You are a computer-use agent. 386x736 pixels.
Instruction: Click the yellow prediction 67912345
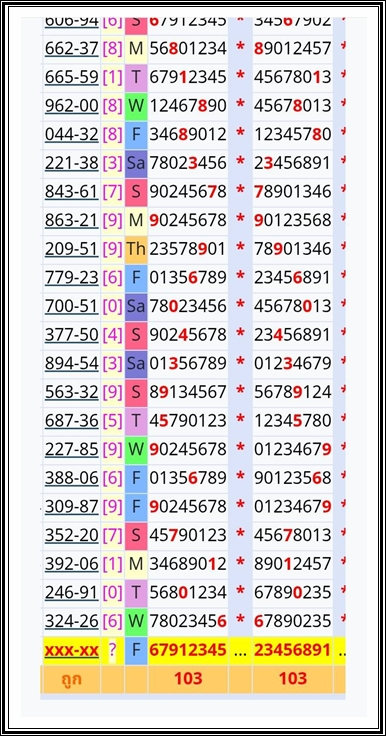[x=188, y=651]
